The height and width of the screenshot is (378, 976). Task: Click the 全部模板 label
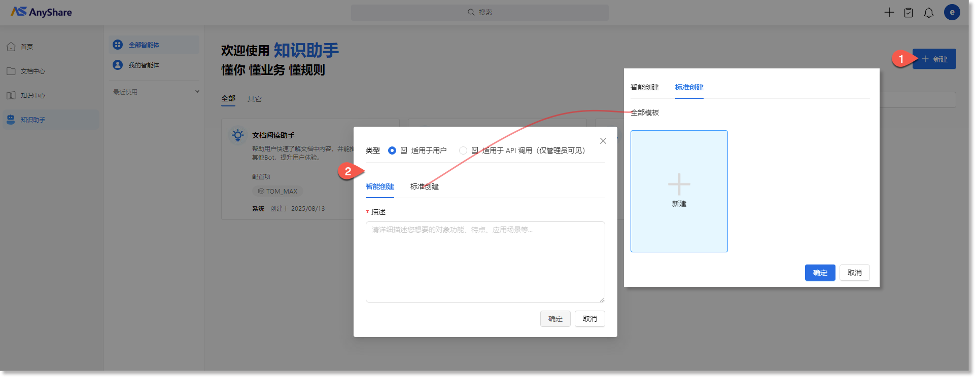click(645, 113)
